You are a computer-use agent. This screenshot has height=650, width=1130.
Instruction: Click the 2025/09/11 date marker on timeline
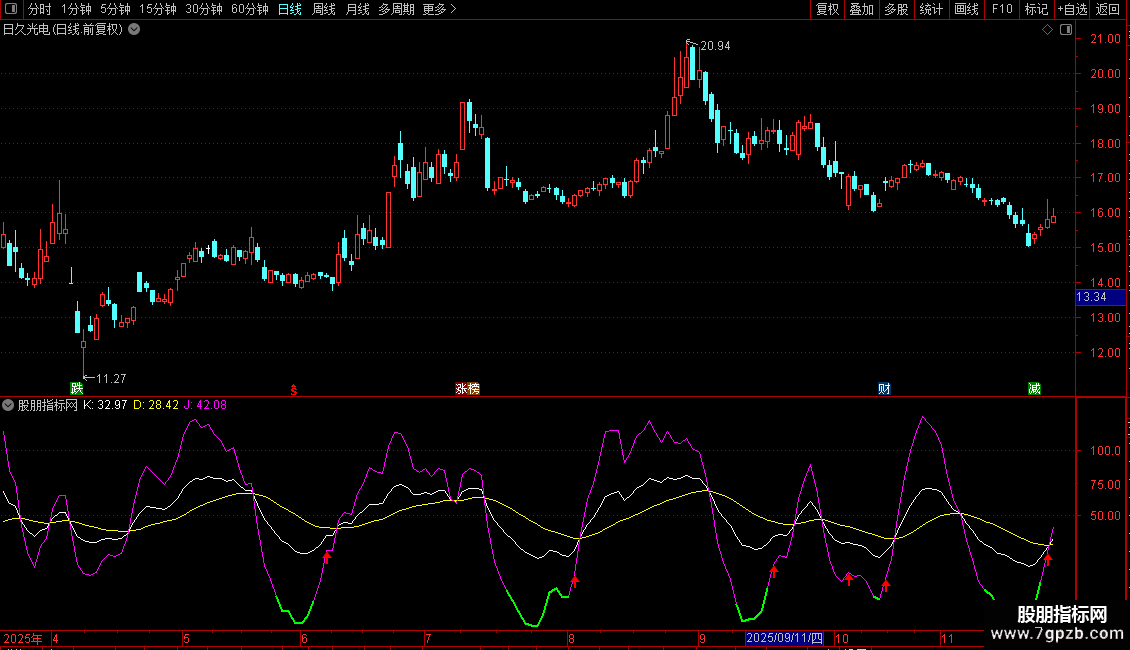pyautogui.click(x=785, y=638)
